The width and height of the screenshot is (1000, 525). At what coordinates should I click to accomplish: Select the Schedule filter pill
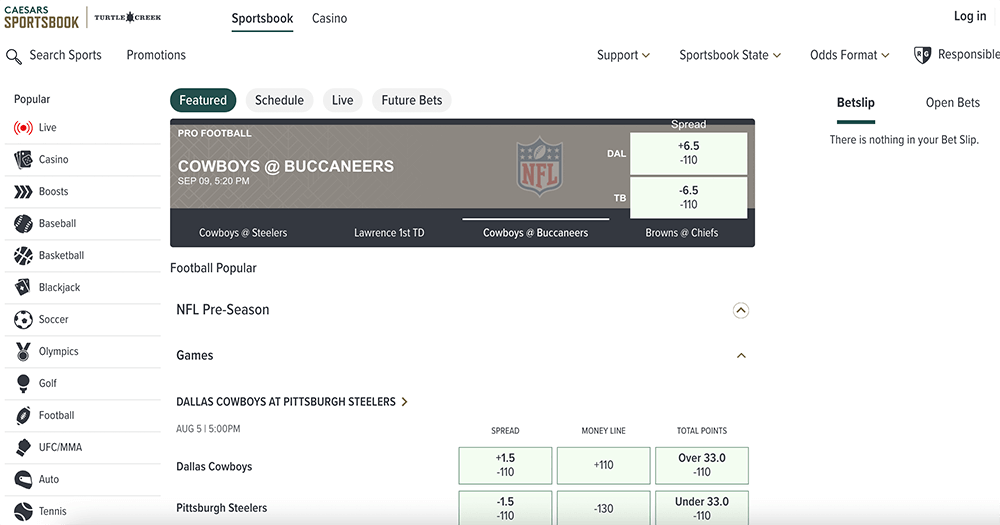tap(279, 100)
